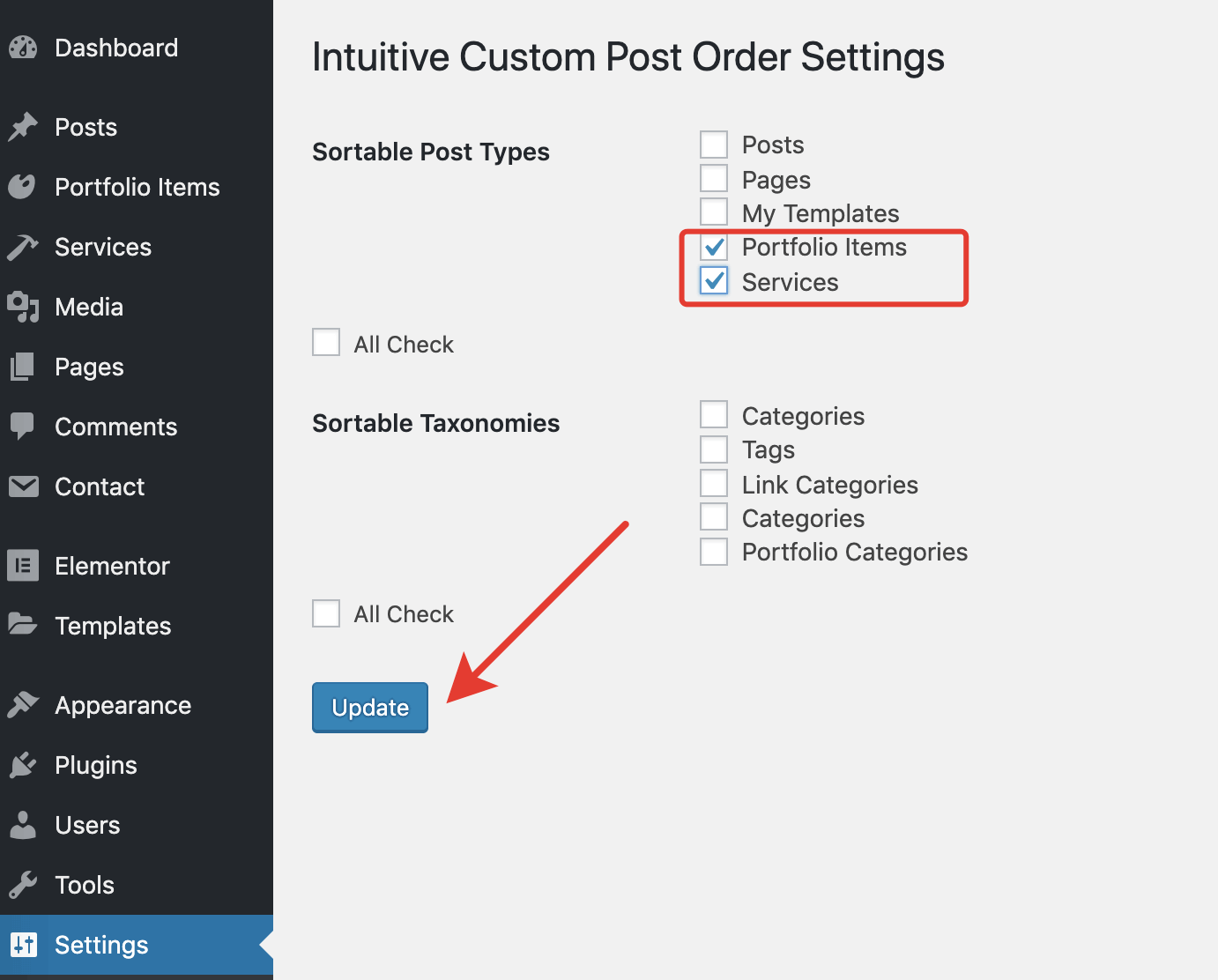The height and width of the screenshot is (980, 1218).
Task: Check the Tags taxonomy checkbox
Action: (714, 449)
